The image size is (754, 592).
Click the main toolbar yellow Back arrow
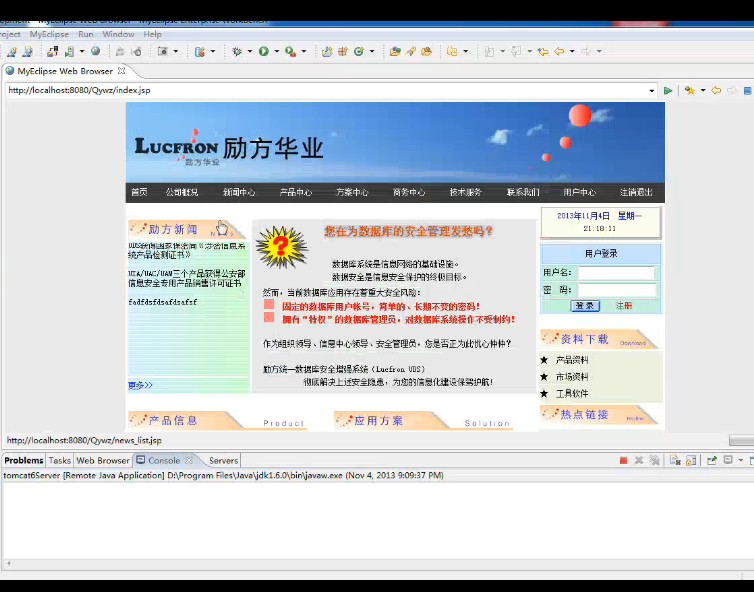pos(559,51)
